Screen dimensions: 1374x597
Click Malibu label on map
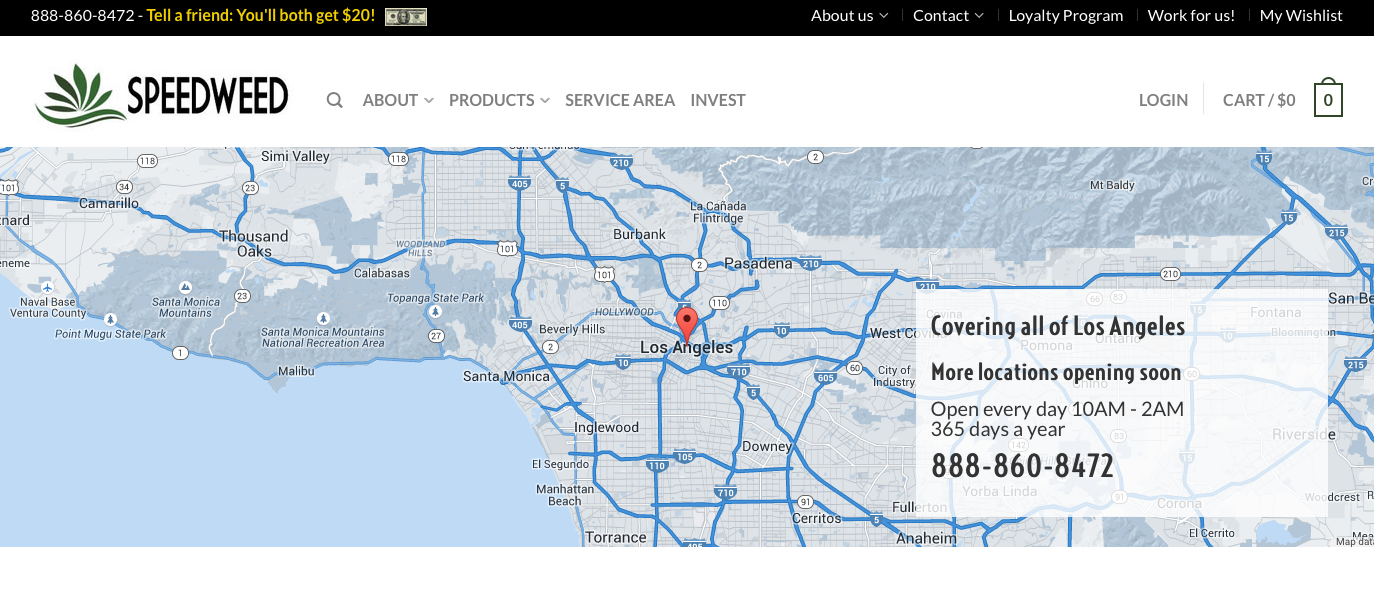pos(296,371)
